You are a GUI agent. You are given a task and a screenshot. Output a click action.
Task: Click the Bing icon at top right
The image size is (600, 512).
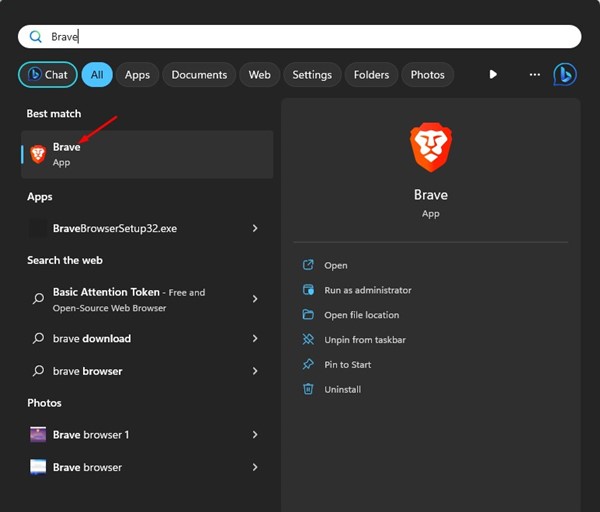point(565,74)
